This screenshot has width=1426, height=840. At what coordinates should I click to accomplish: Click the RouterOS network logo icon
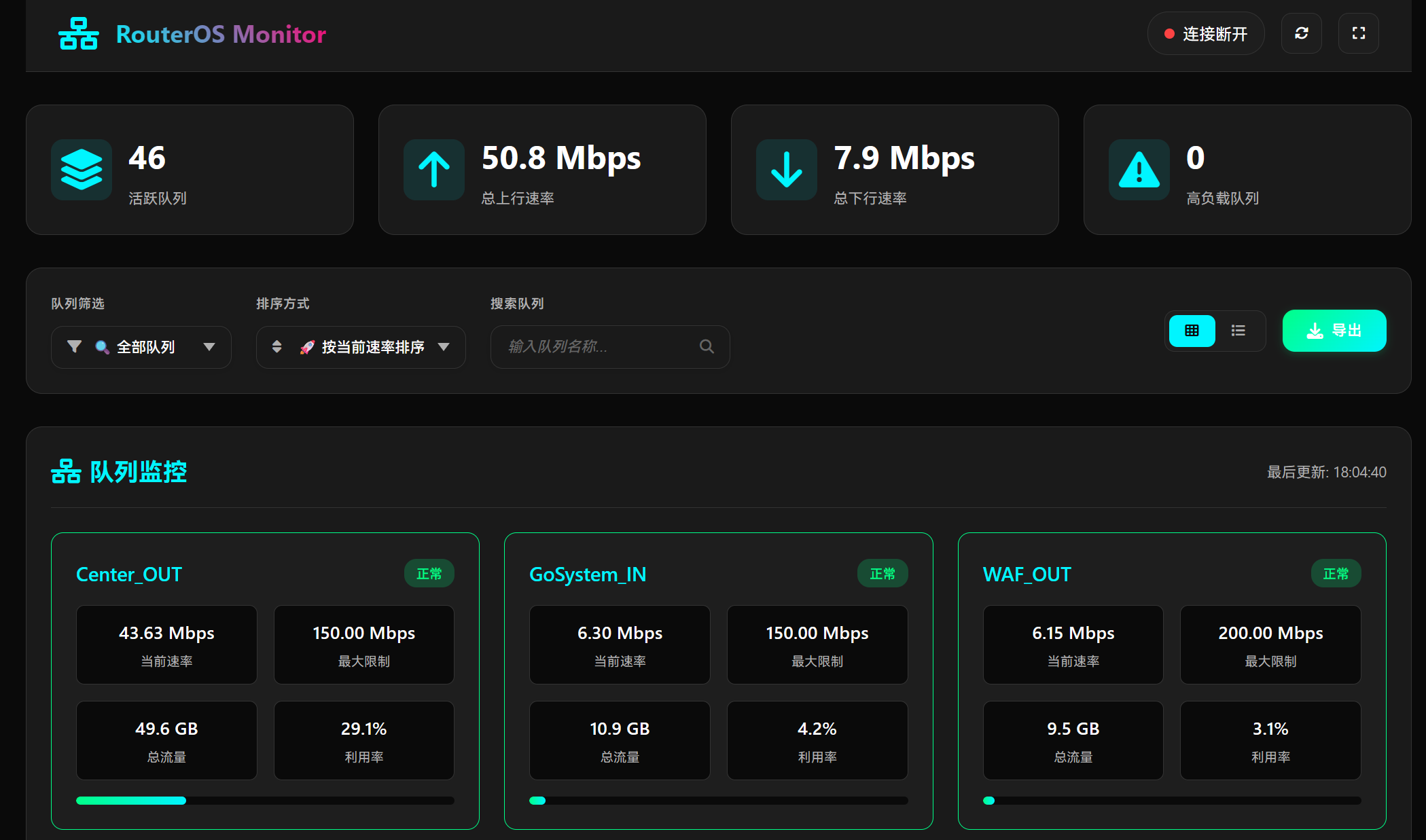pos(79,34)
